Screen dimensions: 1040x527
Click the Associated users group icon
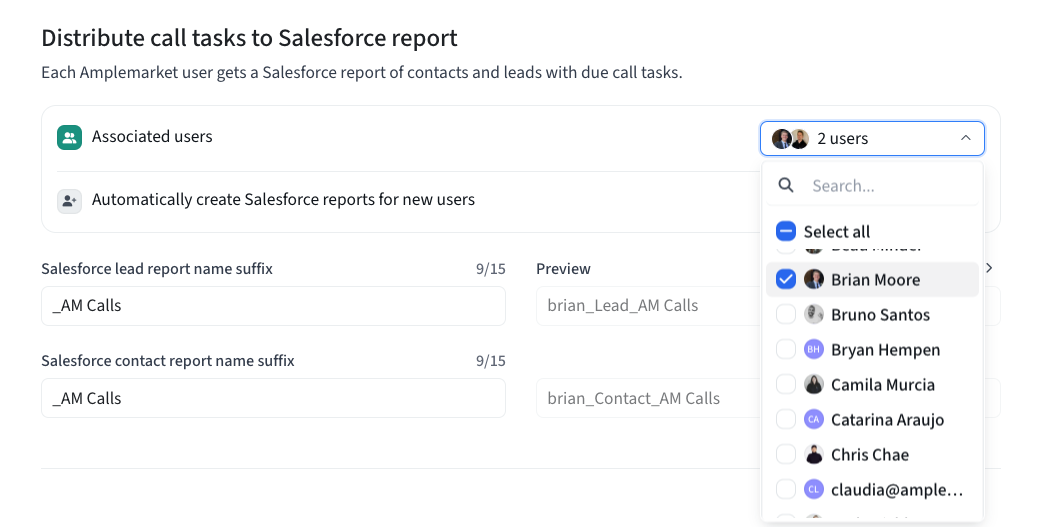69,138
